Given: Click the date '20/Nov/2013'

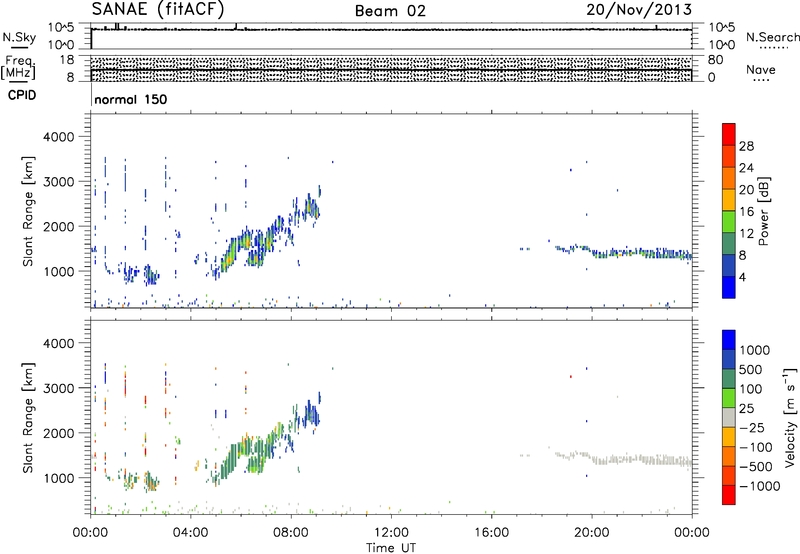Looking at the screenshot, I should pos(639,10).
